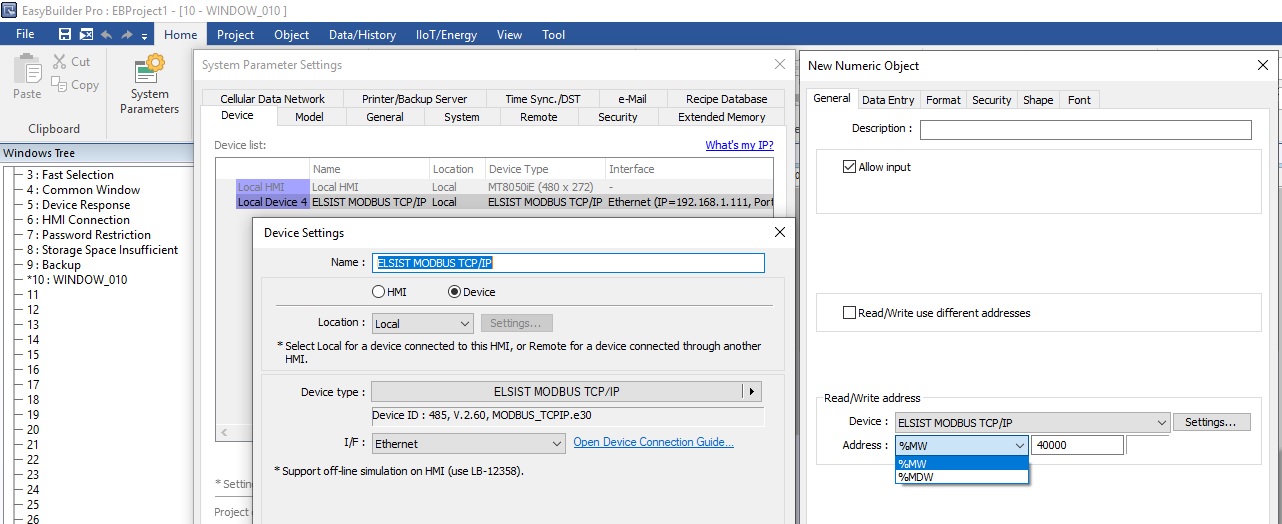
Task: Choose the Device radio button
Action: click(x=455, y=292)
